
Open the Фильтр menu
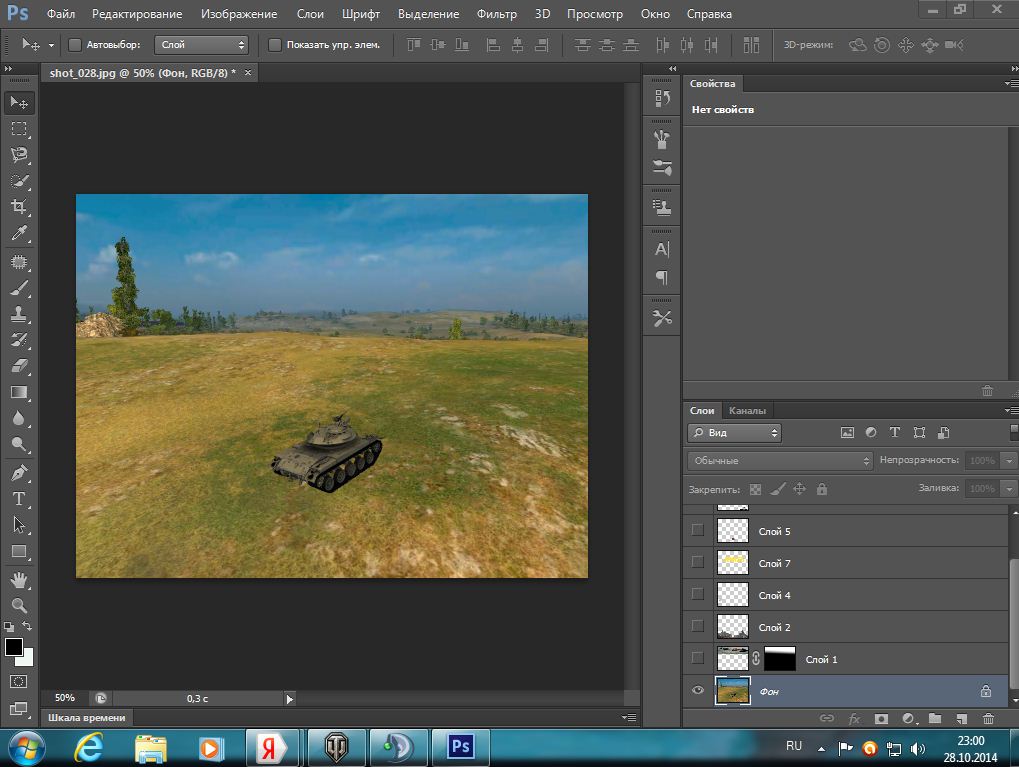coord(497,14)
